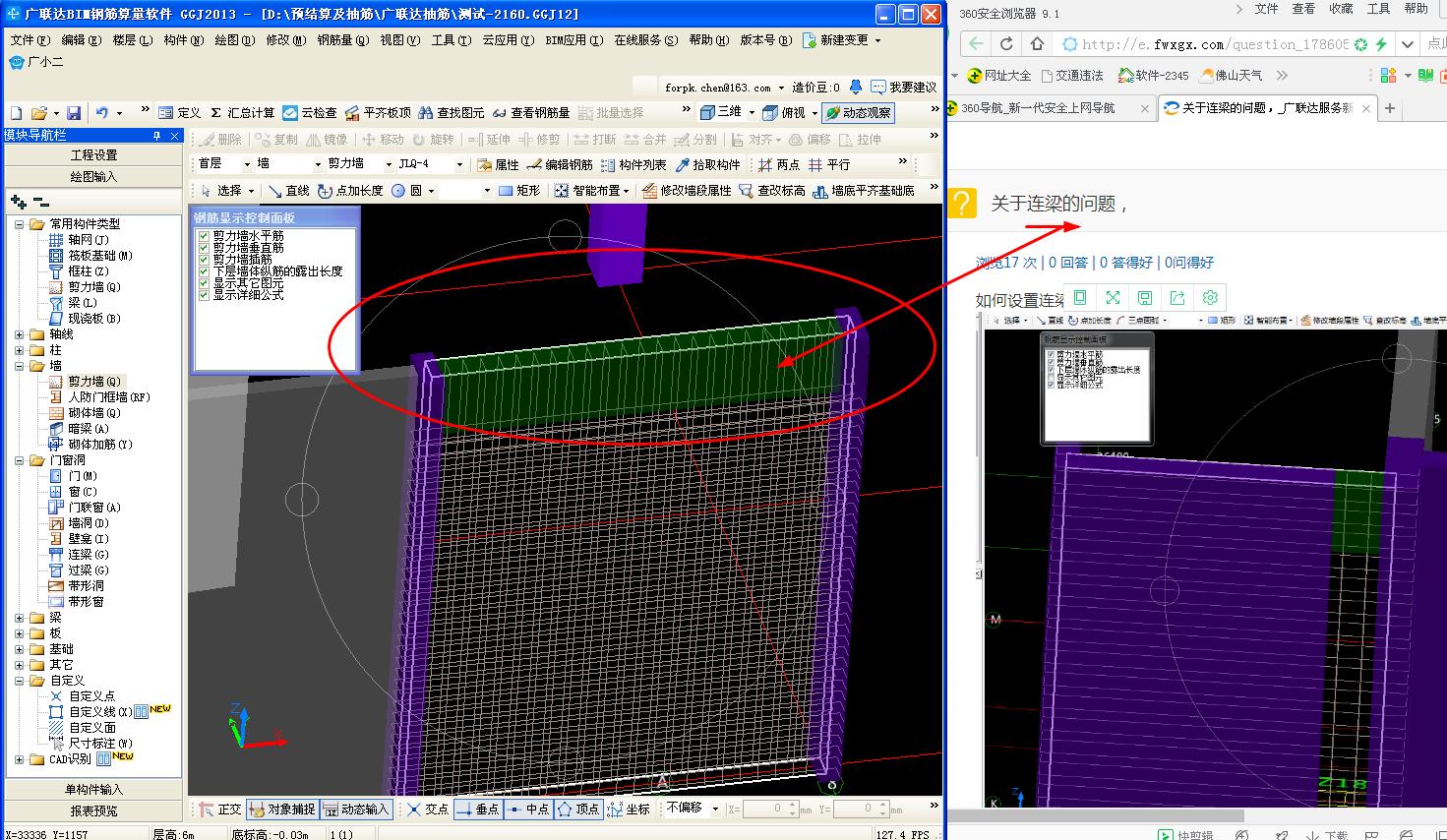The height and width of the screenshot is (840, 1447).
Task: Select 两点 two-point axis tool
Action: [779, 164]
